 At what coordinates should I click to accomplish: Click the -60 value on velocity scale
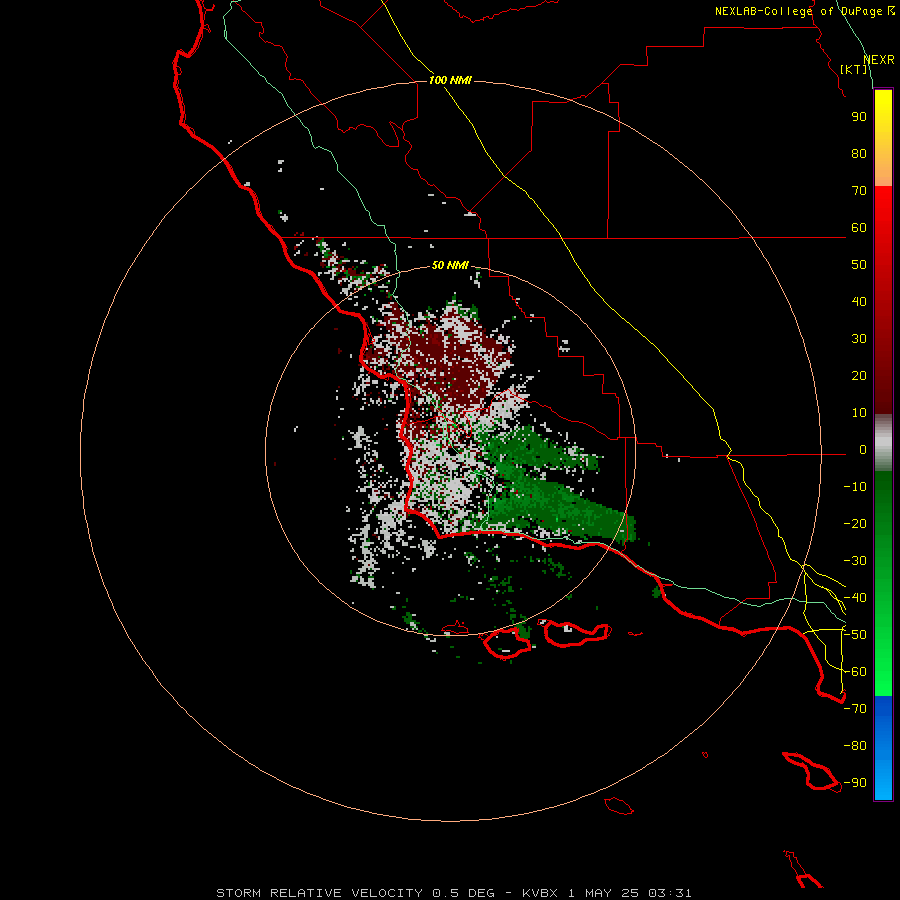click(x=855, y=672)
